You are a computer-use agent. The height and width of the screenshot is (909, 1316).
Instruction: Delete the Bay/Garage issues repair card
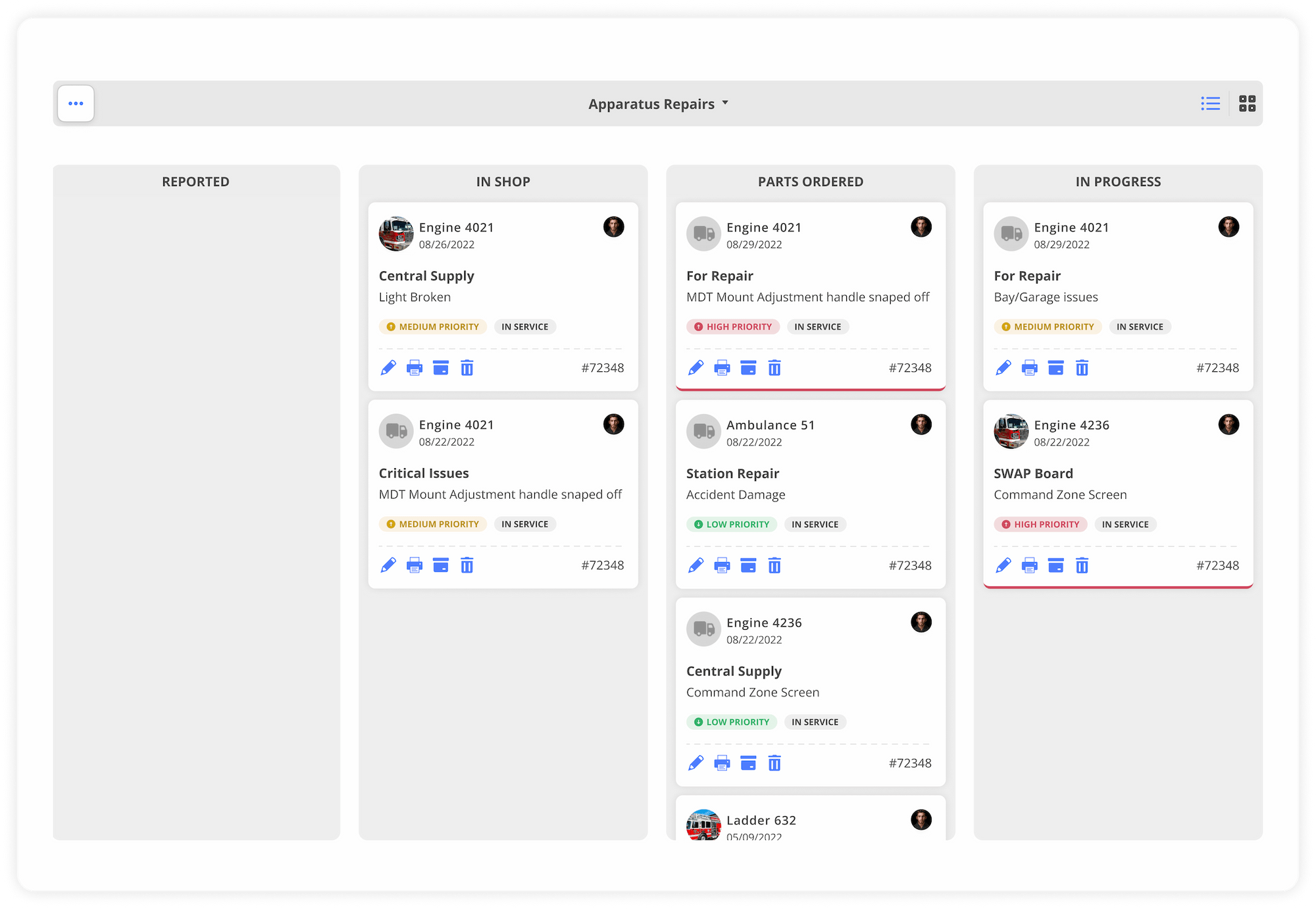tap(1082, 367)
